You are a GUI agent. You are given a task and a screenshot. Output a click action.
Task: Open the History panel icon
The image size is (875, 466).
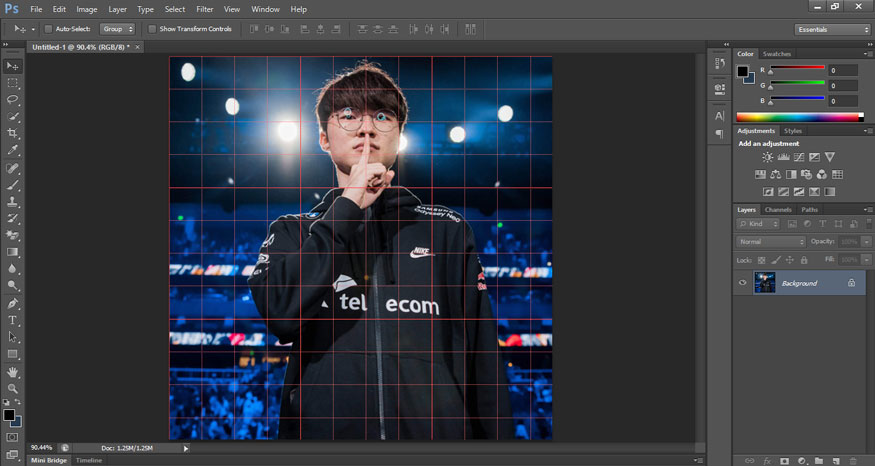[x=719, y=64]
